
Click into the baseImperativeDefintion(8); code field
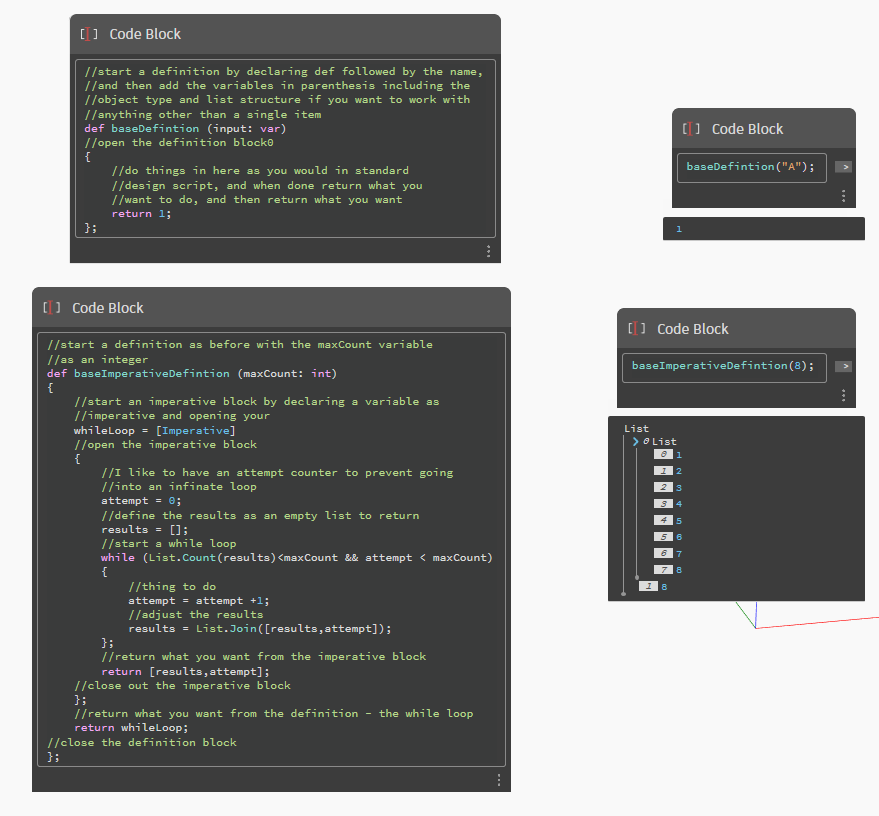pos(724,367)
